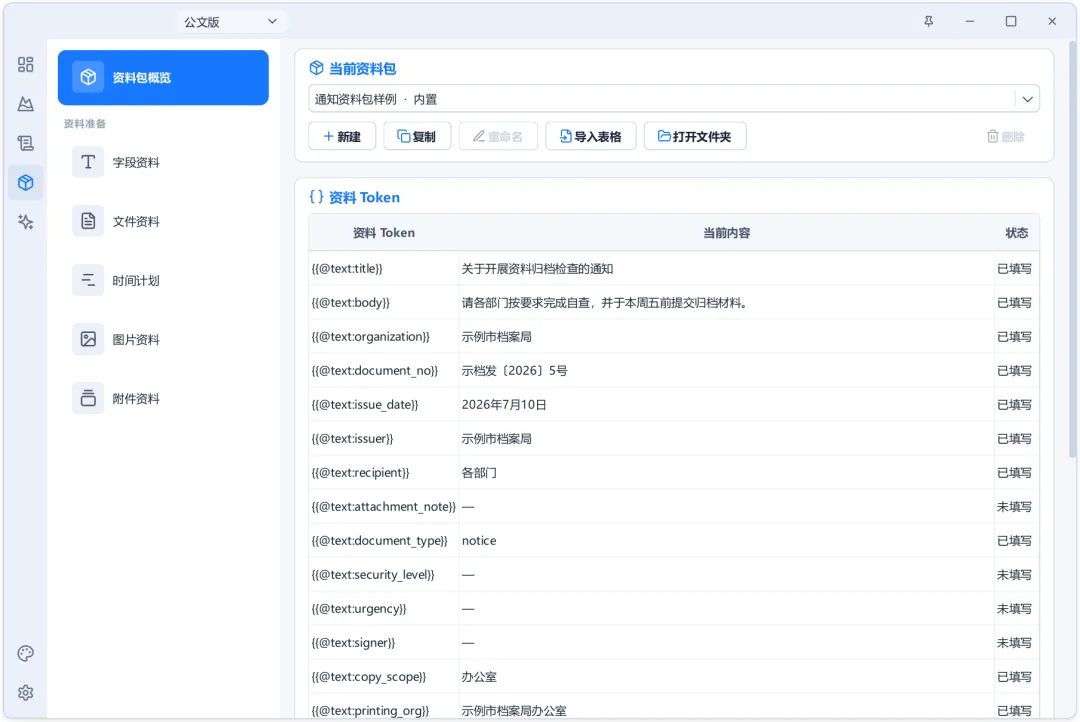The height and width of the screenshot is (722, 1080).
Task: Open 时间计划 section
Action: [x=163, y=280]
